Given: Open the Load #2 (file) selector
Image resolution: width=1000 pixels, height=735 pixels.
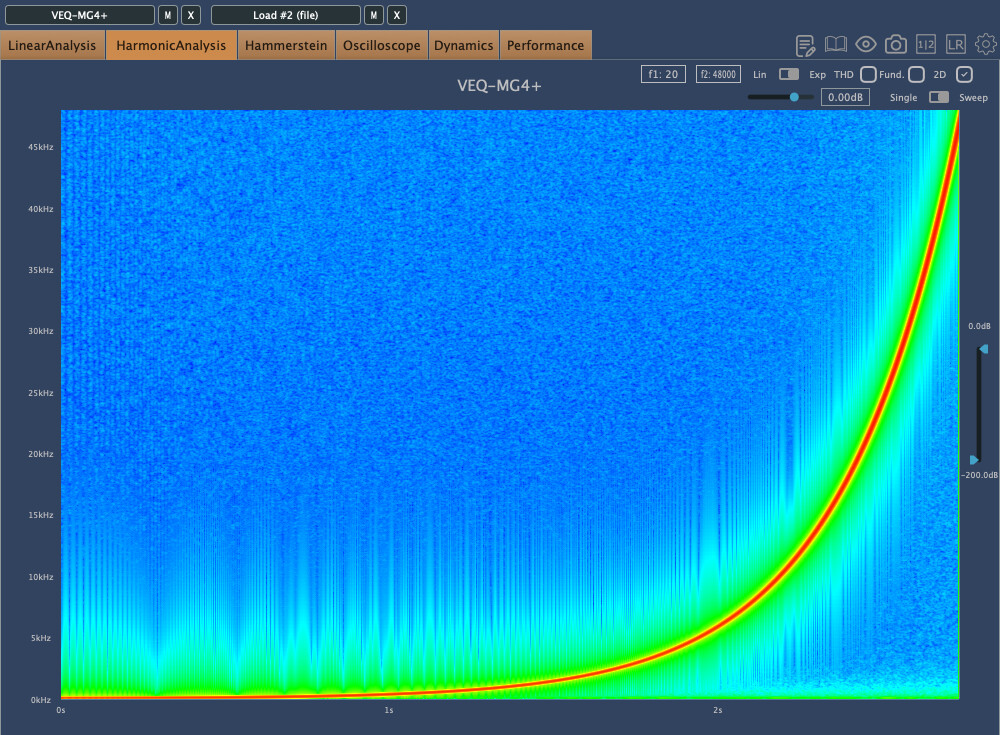Looking at the screenshot, I should tap(286, 15).
